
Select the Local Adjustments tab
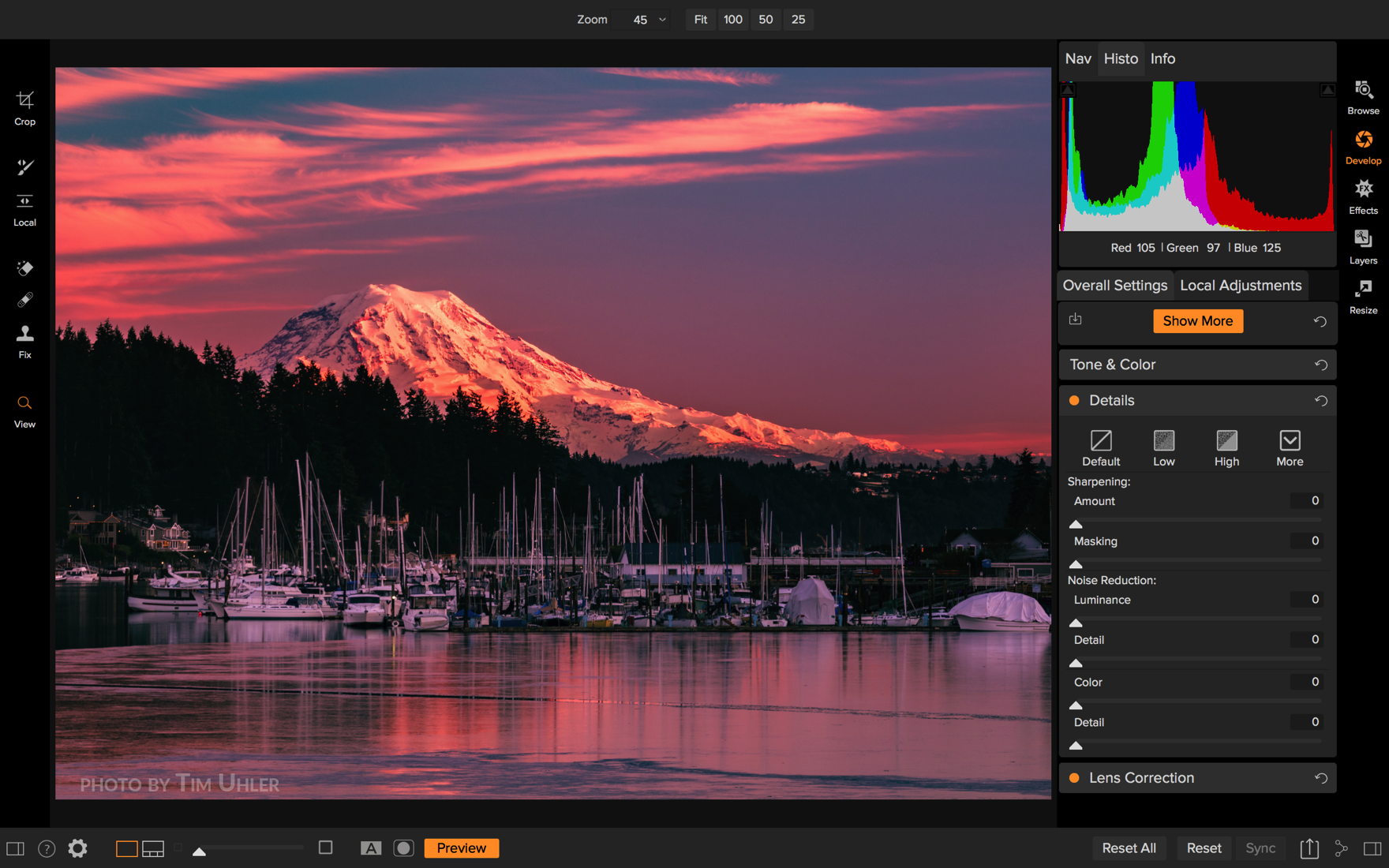pos(1241,286)
